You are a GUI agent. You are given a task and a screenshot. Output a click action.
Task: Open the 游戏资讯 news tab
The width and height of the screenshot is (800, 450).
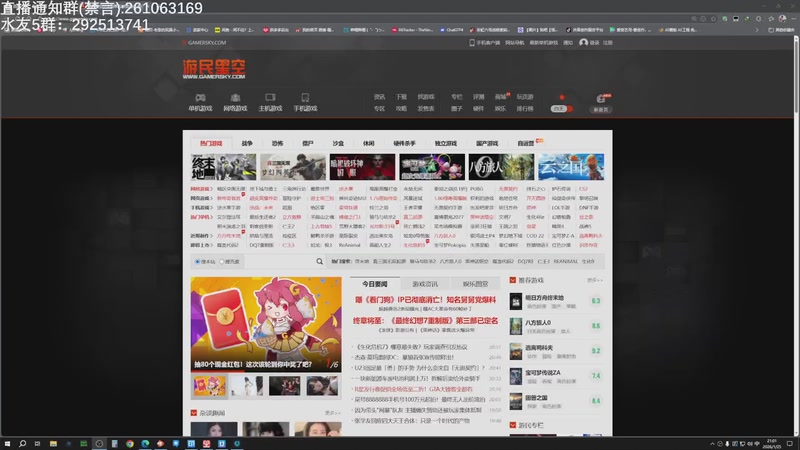(425, 284)
